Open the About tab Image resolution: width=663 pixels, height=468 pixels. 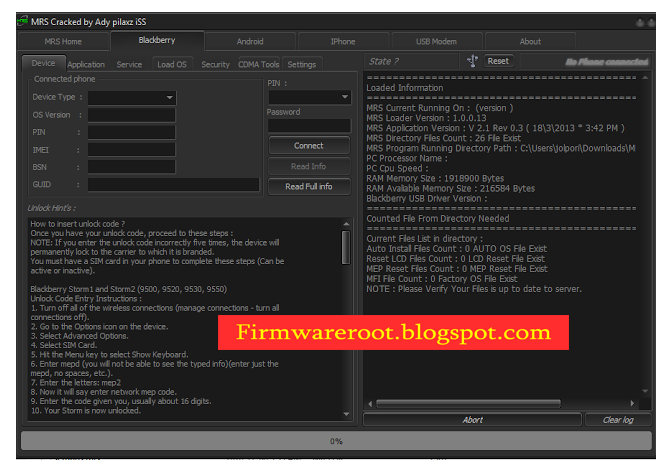(530, 41)
